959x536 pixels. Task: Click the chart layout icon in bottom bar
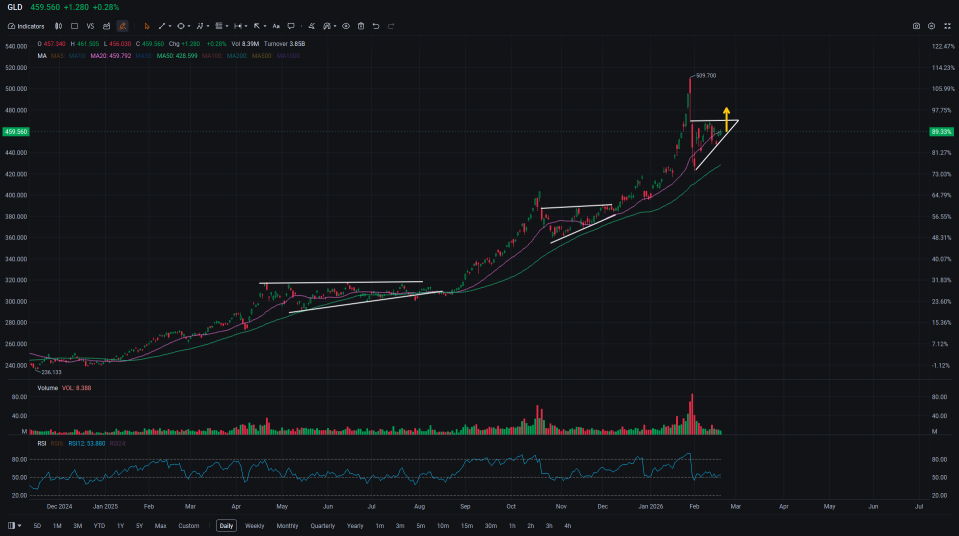coord(11,526)
